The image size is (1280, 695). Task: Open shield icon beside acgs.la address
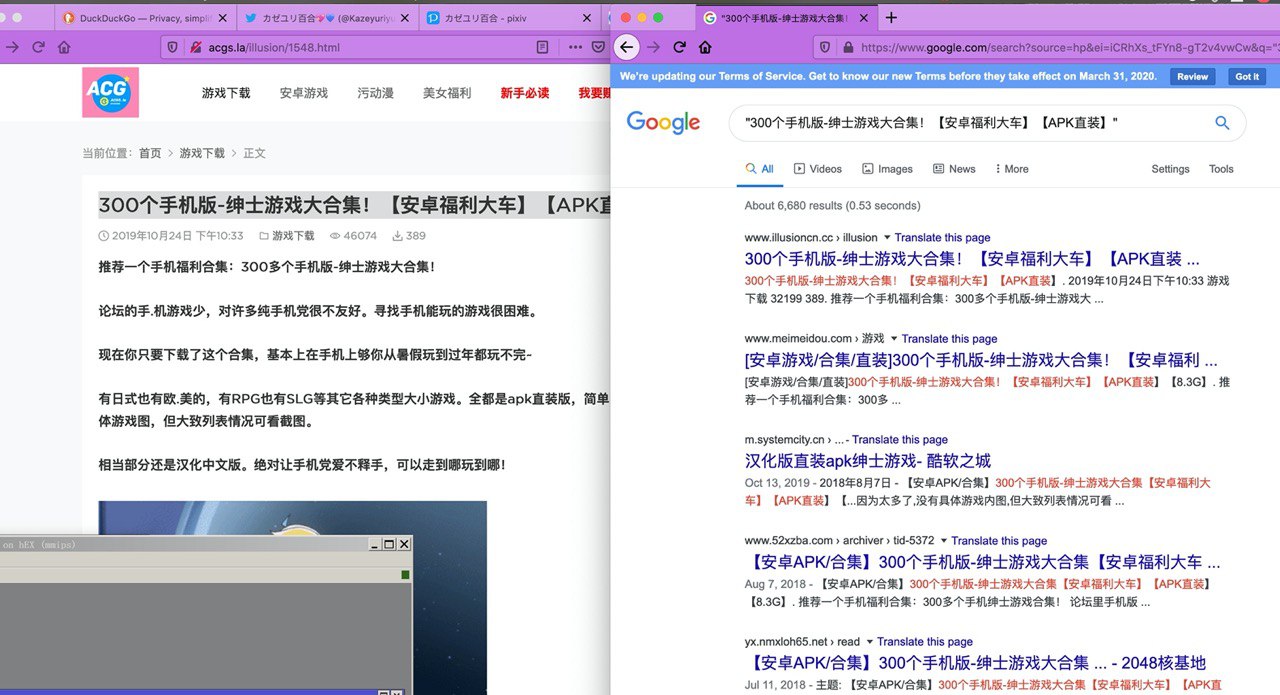click(x=171, y=47)
